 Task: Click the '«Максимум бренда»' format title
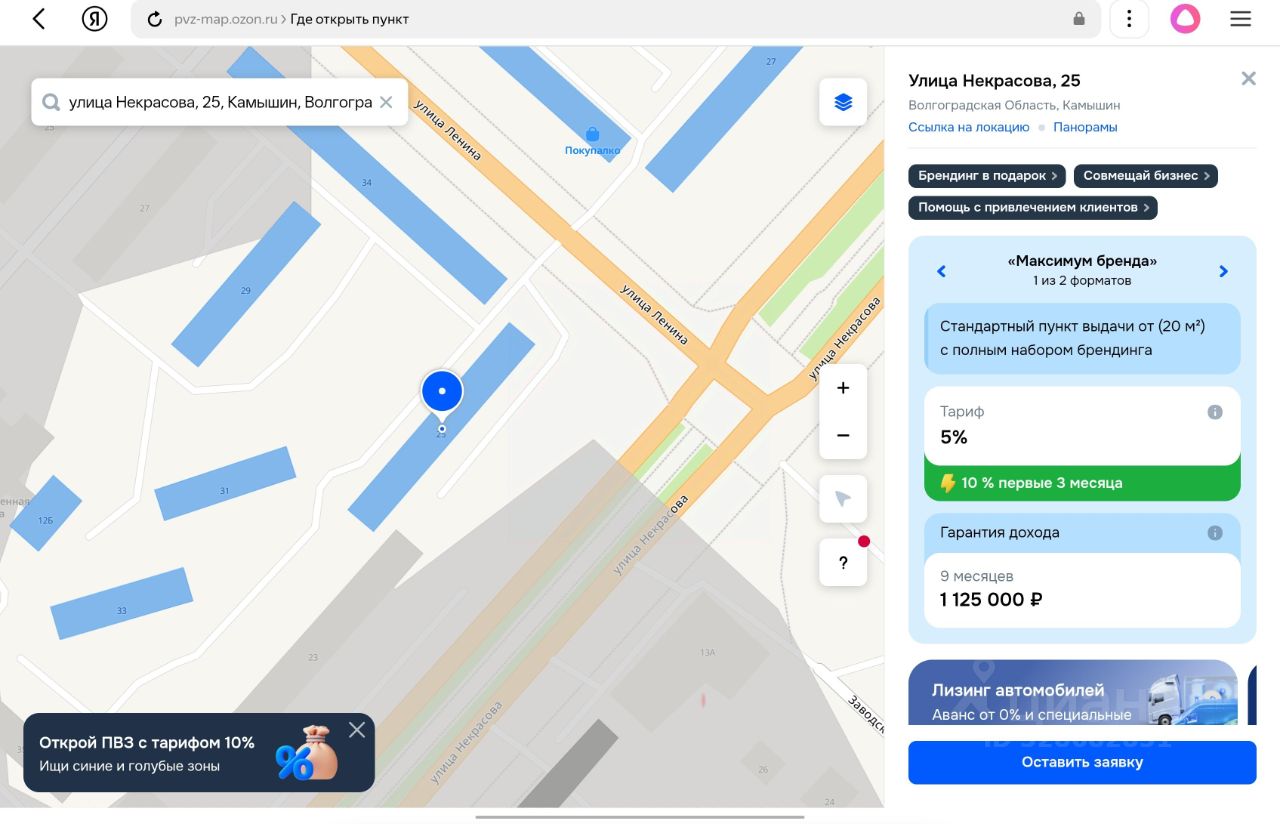1082,261
